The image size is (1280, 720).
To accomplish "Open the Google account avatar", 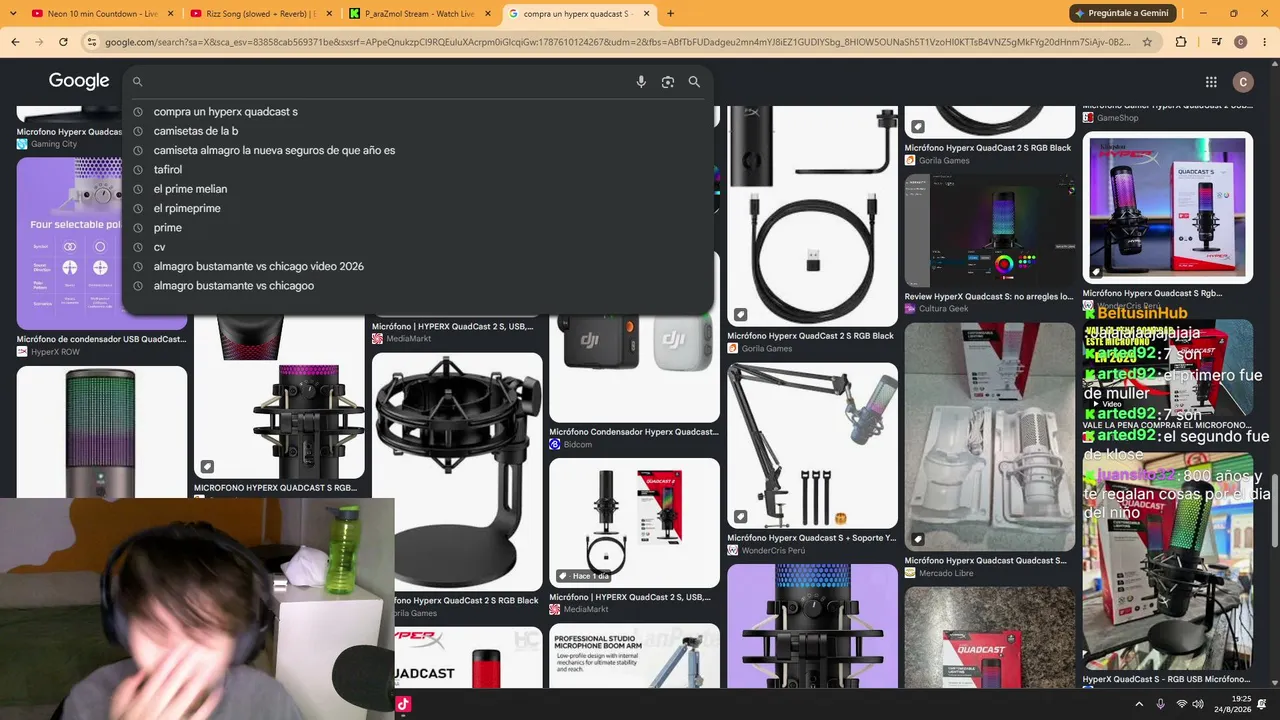I will point(1243,82).
